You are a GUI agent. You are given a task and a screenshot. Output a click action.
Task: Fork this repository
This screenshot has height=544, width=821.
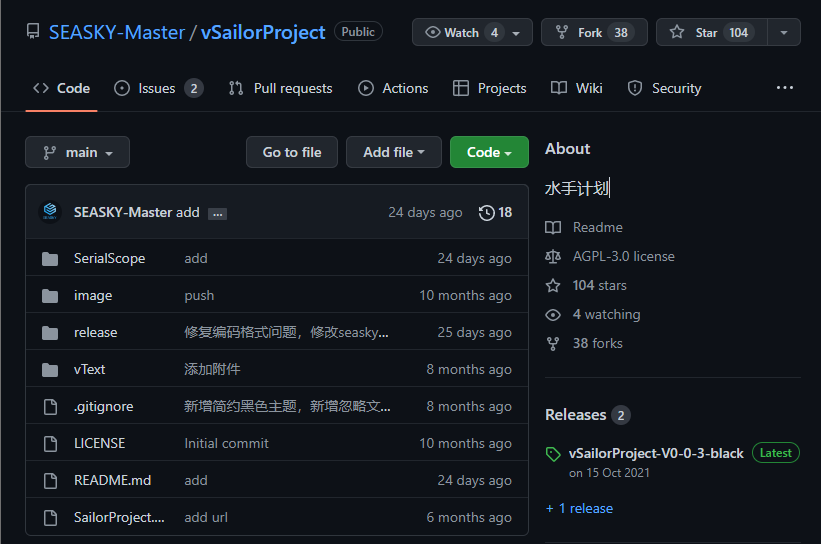pyautogui.click(x=594, y=32)
